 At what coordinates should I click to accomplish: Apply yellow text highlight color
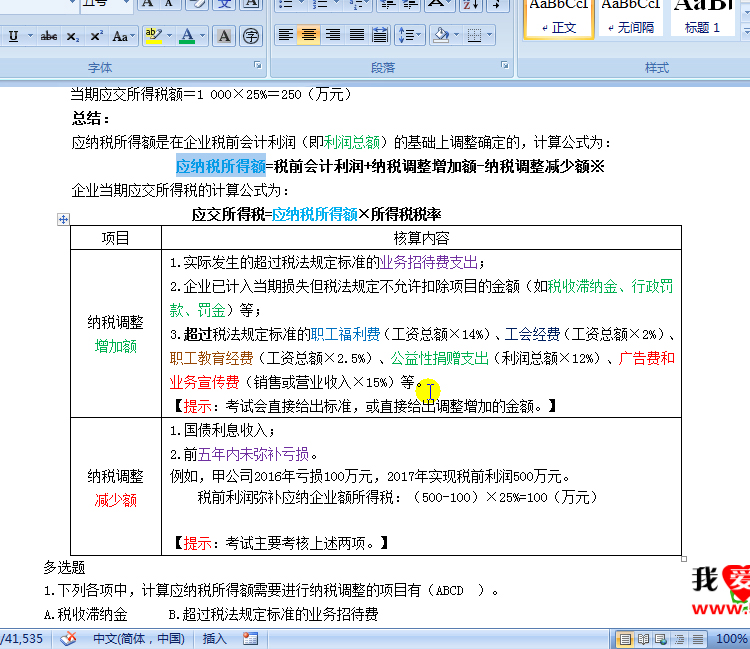[x=154, y=36]
